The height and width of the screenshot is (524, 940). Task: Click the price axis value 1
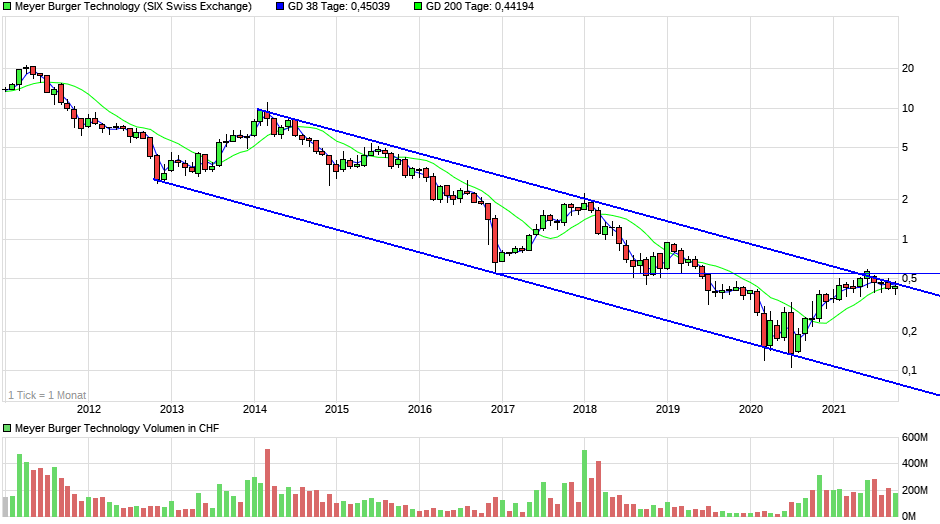tap(905, 239)
